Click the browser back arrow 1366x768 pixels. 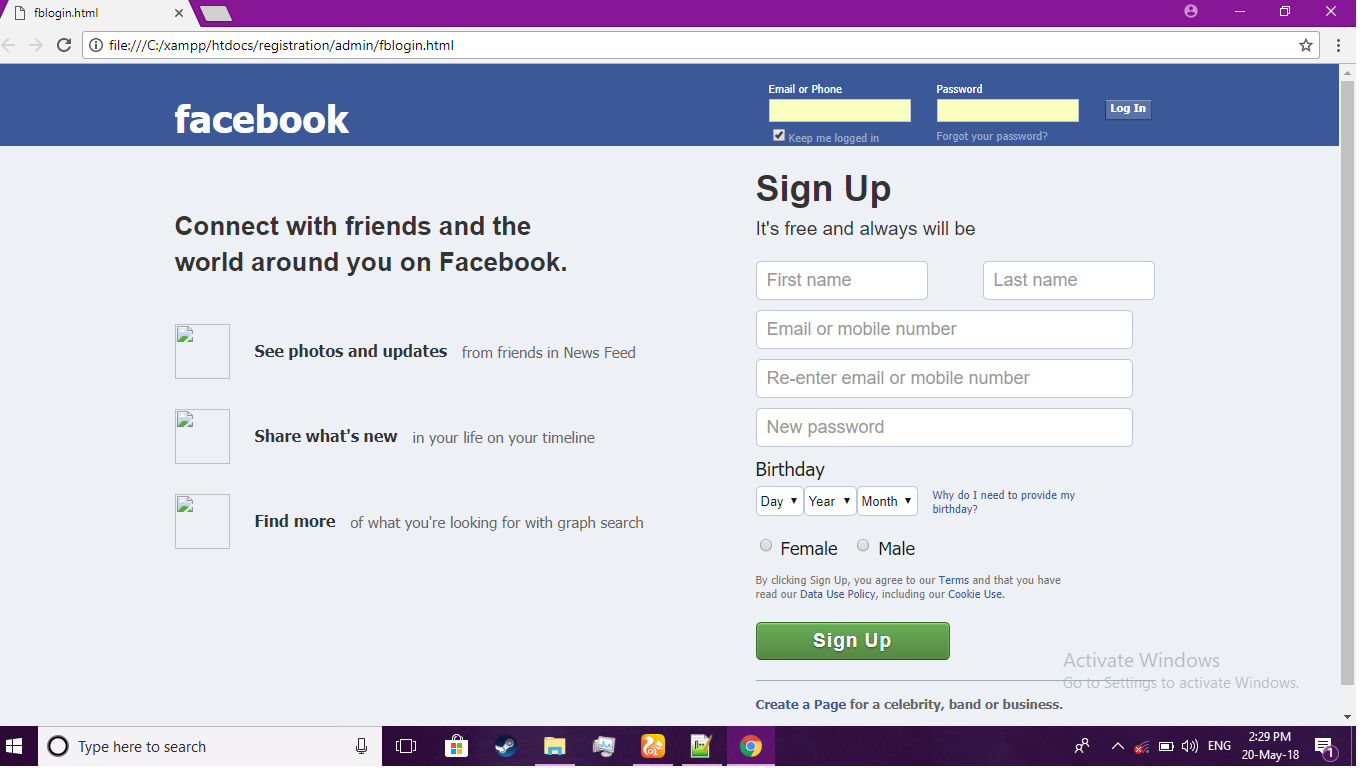(x=9, y=45)
